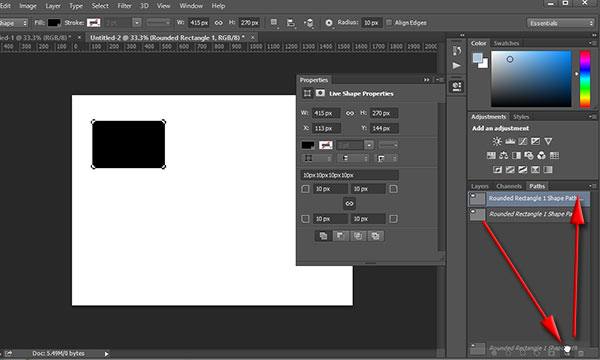Add a Curves adjustment
600x360 pixels.
[x=523, y=142]
